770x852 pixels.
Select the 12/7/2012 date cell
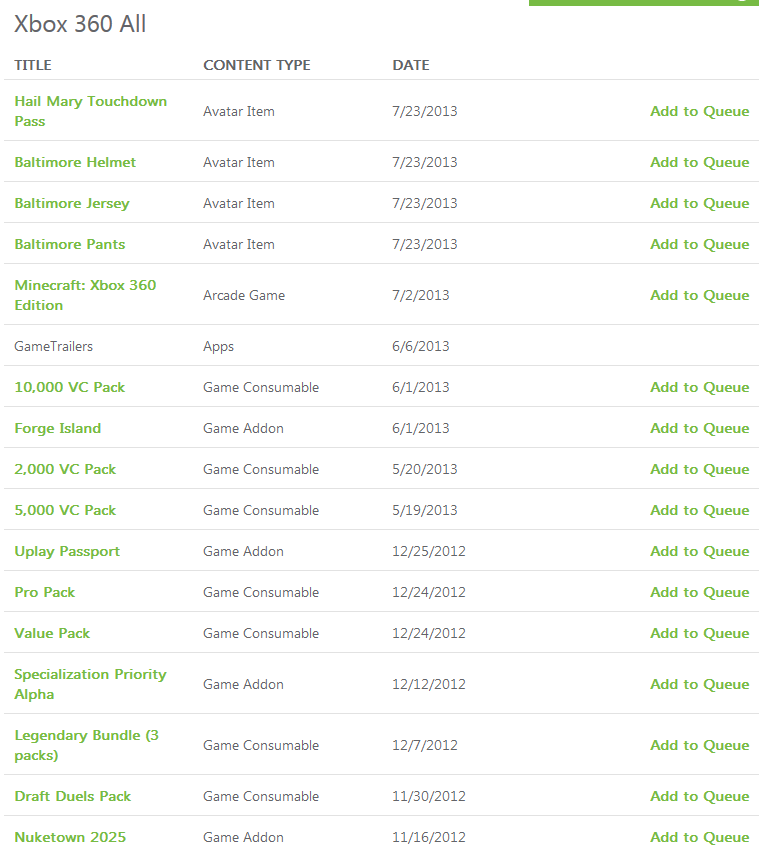(x=425, y=745)
